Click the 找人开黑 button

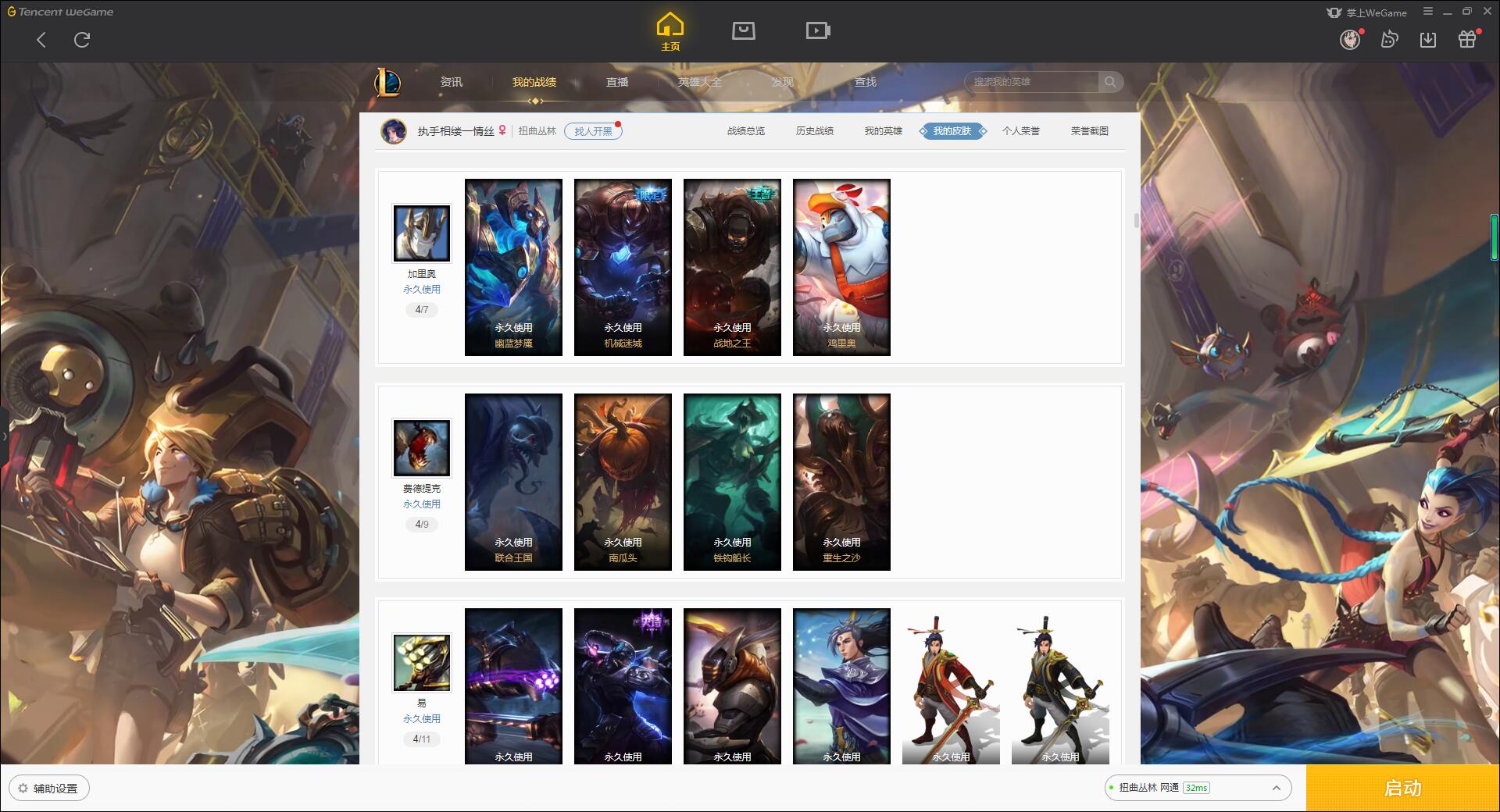click(x=593, y=131)
